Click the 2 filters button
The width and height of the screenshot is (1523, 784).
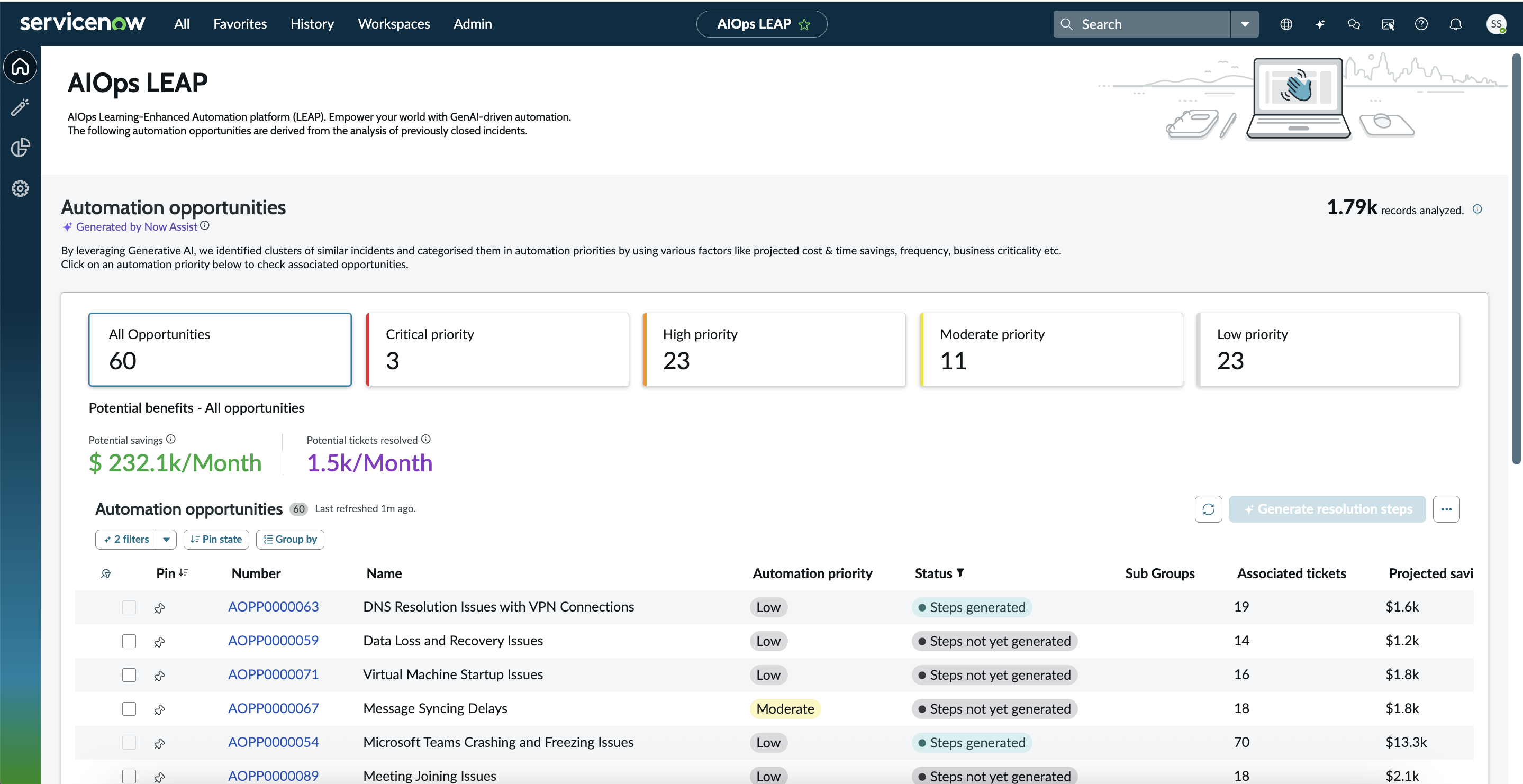(x=126, y=539)
